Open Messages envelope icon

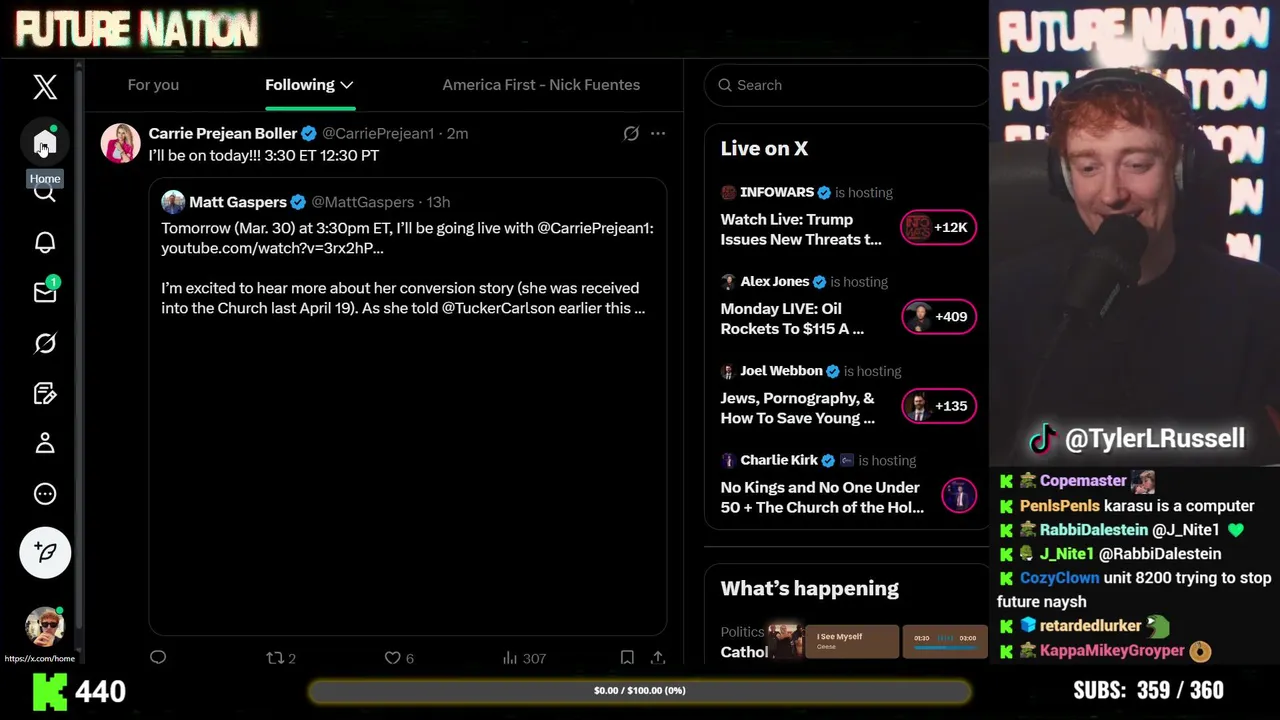pos(45,291)
